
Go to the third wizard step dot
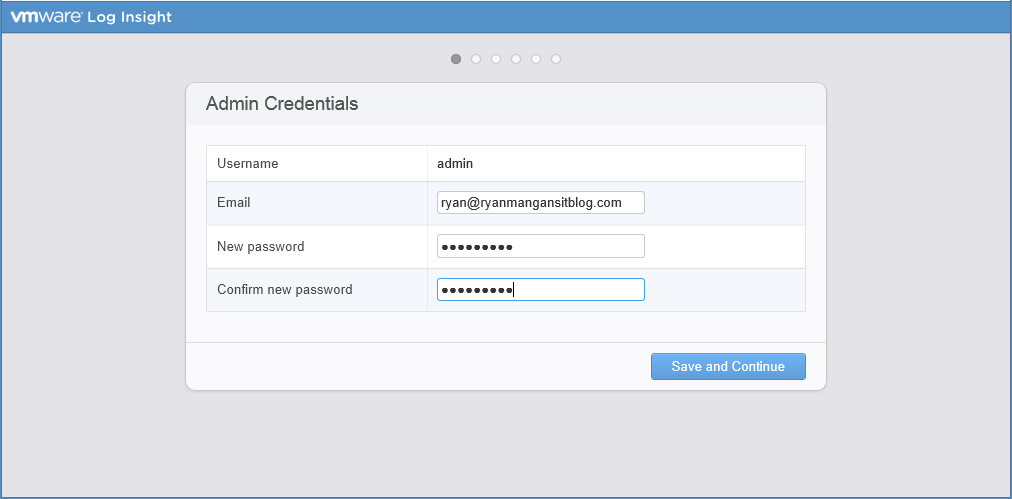pos(496,59)
